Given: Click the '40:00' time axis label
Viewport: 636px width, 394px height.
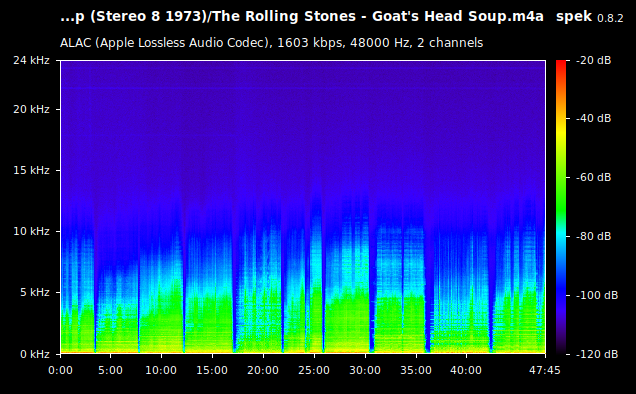Looking at the screenshot, I should tap(466, 370).
